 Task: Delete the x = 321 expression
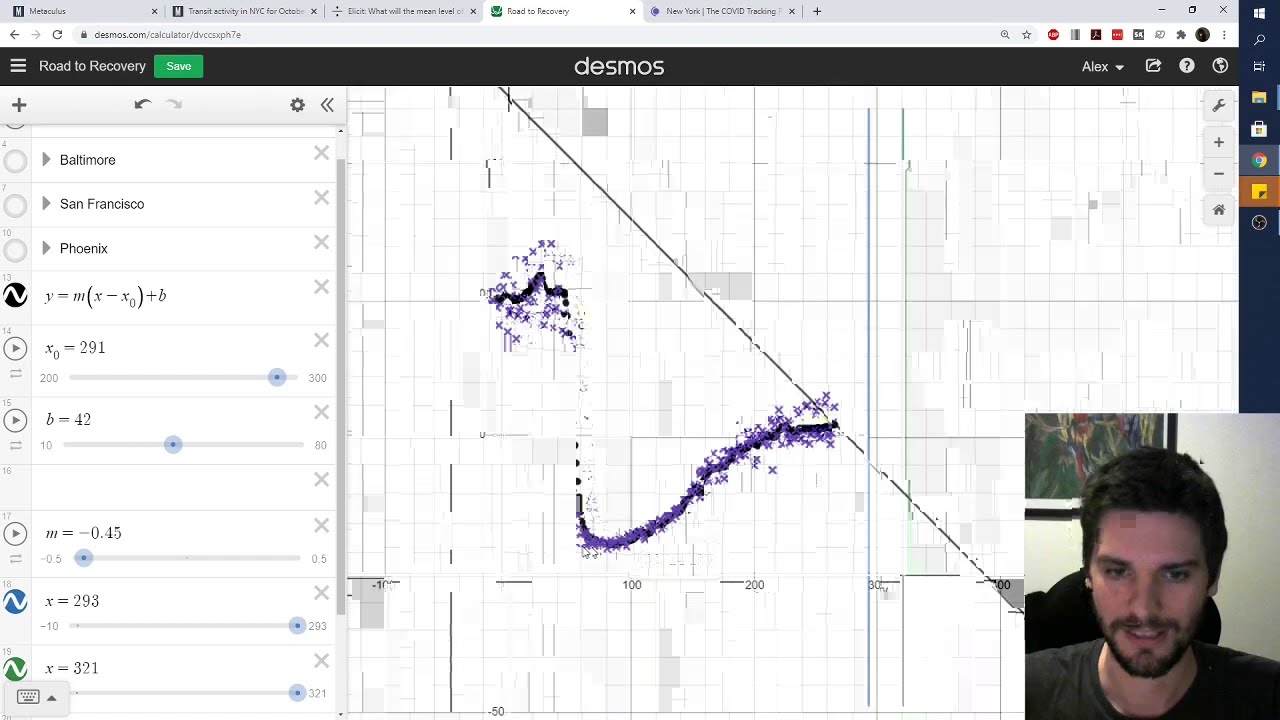[x=321, y=660]
